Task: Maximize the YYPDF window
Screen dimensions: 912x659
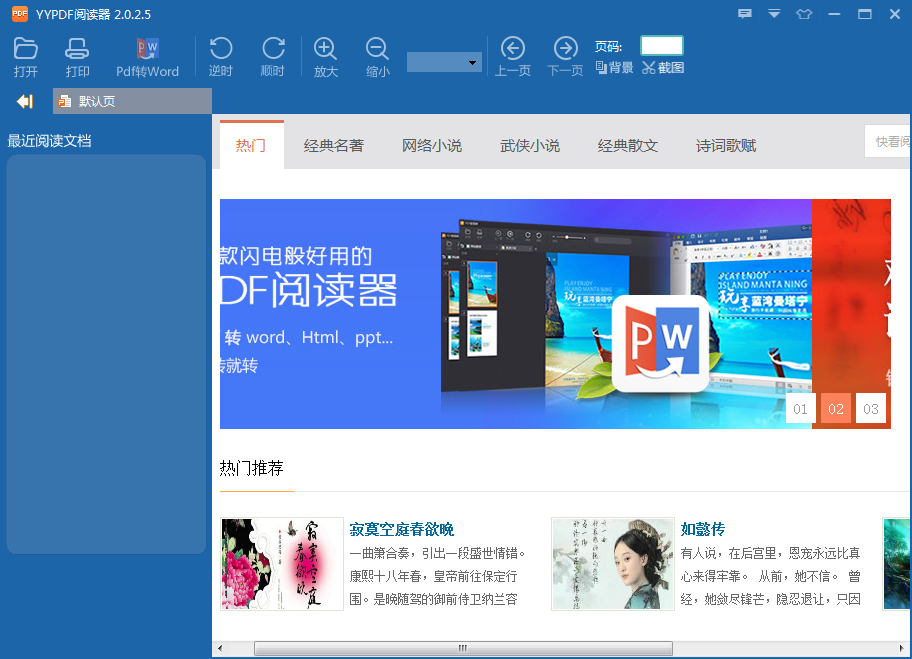Action: 865,14
